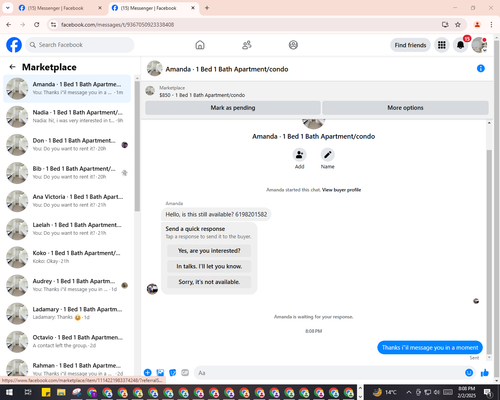Click the Search Facebook field

(80, 45)
